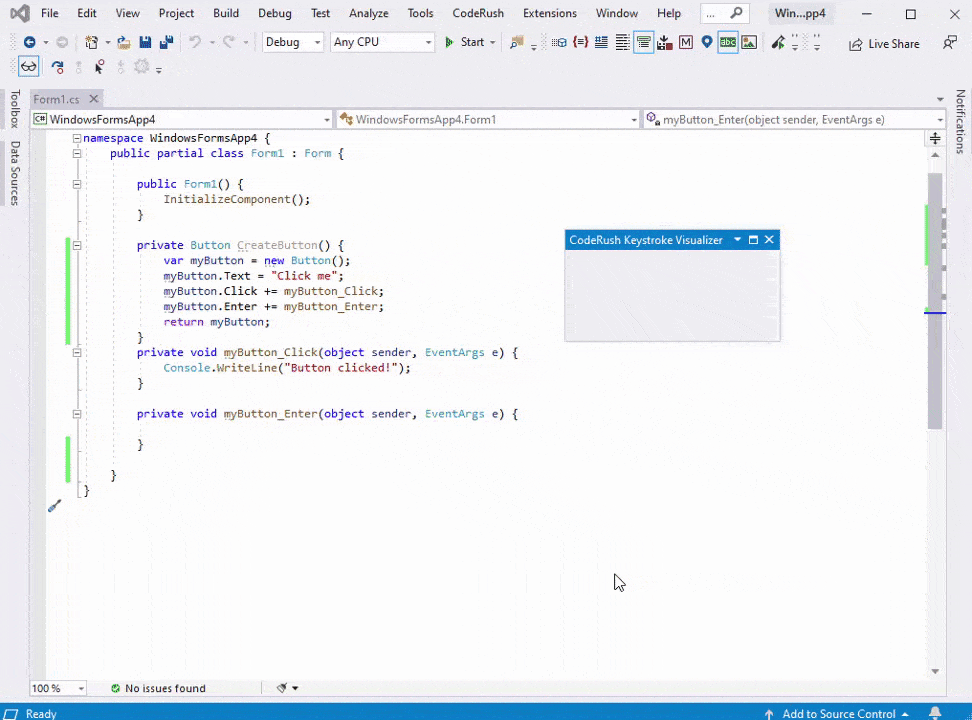972x720 pixels.
Task: Open the zoom level control showing 100%
Action: (x=56, y=688)
